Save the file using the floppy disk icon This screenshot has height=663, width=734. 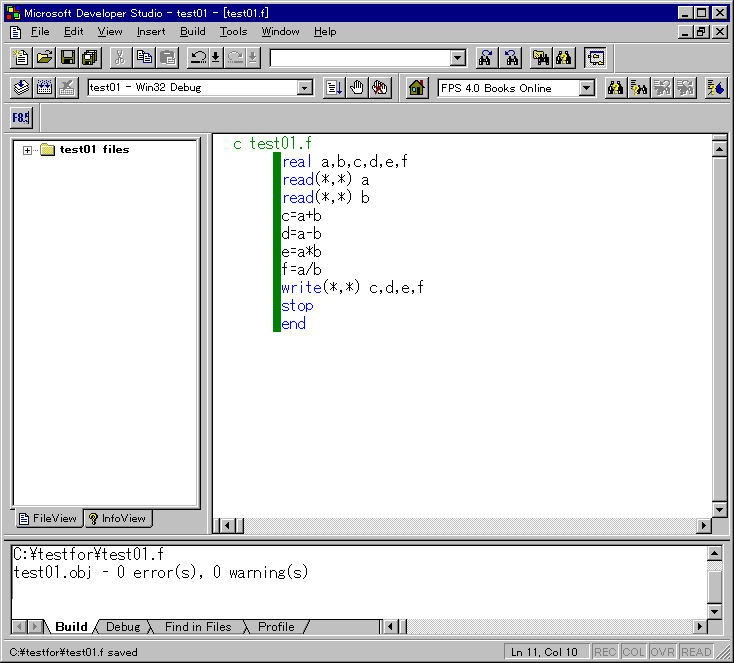pos(68,58)
